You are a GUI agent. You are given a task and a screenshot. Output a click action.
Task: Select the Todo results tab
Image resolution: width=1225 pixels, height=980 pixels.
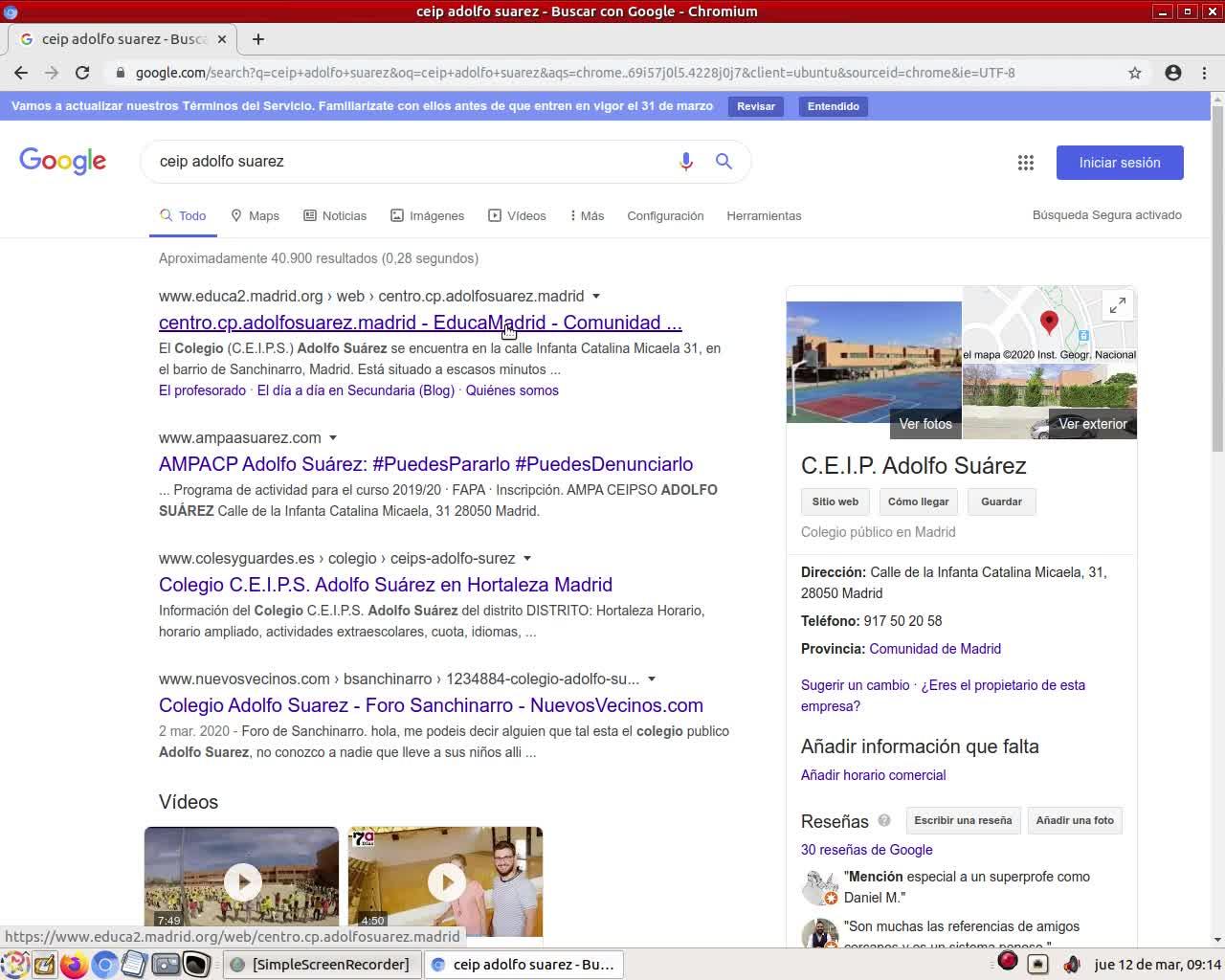click(183, 216)
